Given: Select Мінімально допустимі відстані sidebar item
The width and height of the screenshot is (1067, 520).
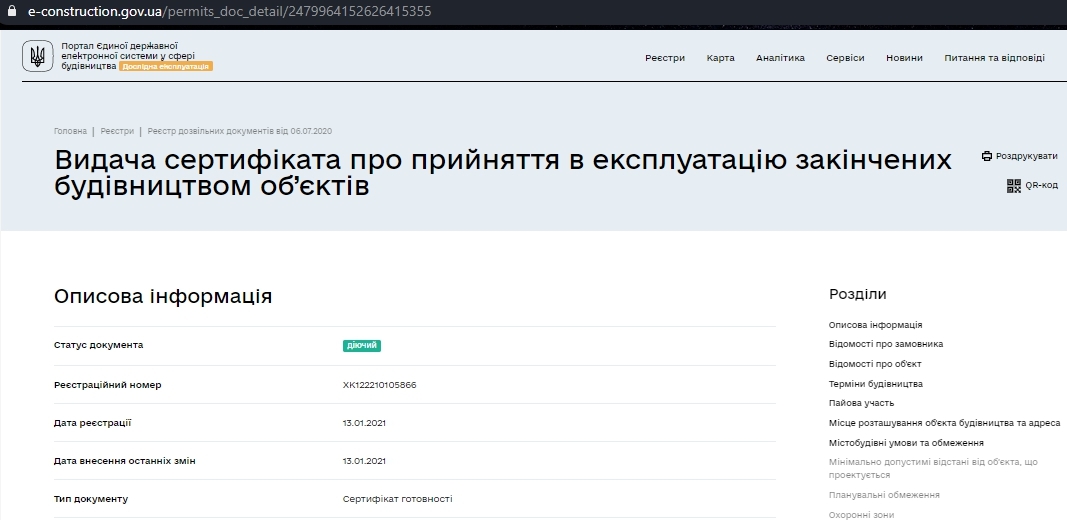Looking at the screenshot, I should (x=933, y=468).
